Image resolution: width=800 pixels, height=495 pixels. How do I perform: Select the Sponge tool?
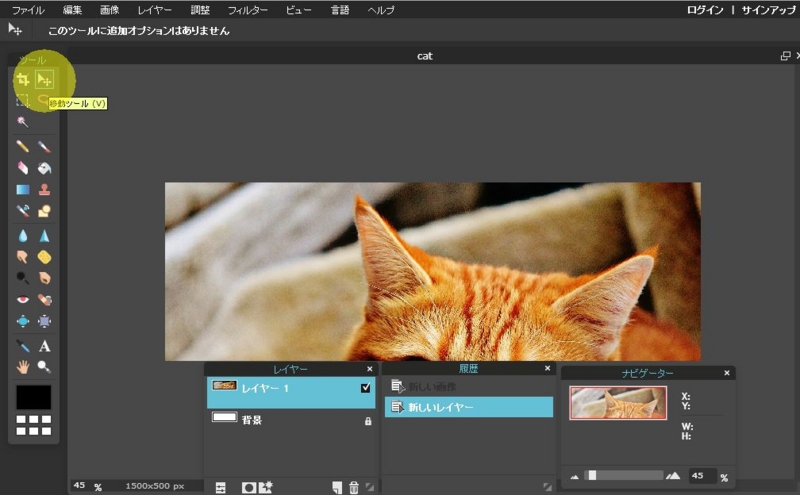pos(44,257)
